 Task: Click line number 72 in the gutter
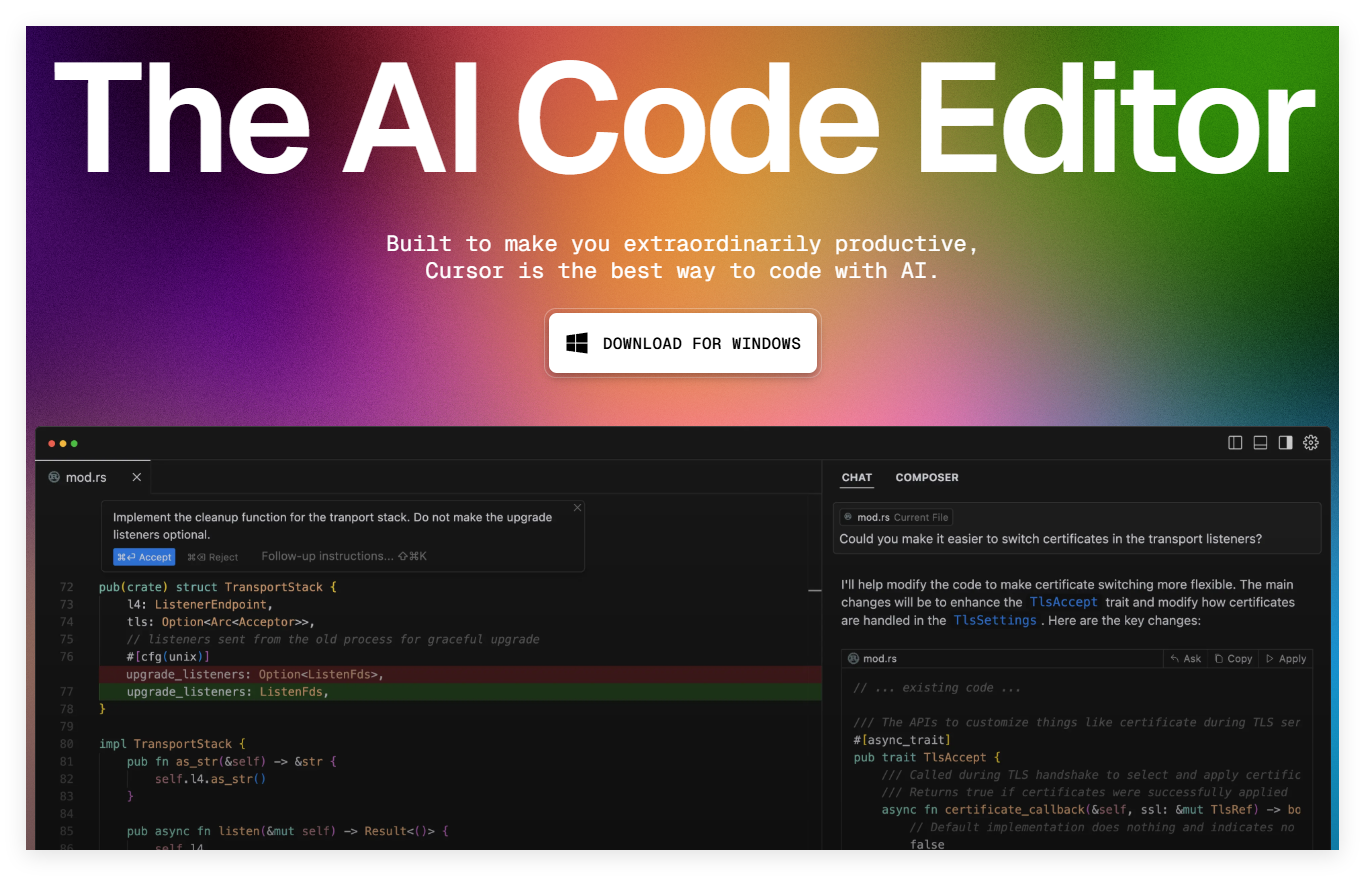coord(67,587)
